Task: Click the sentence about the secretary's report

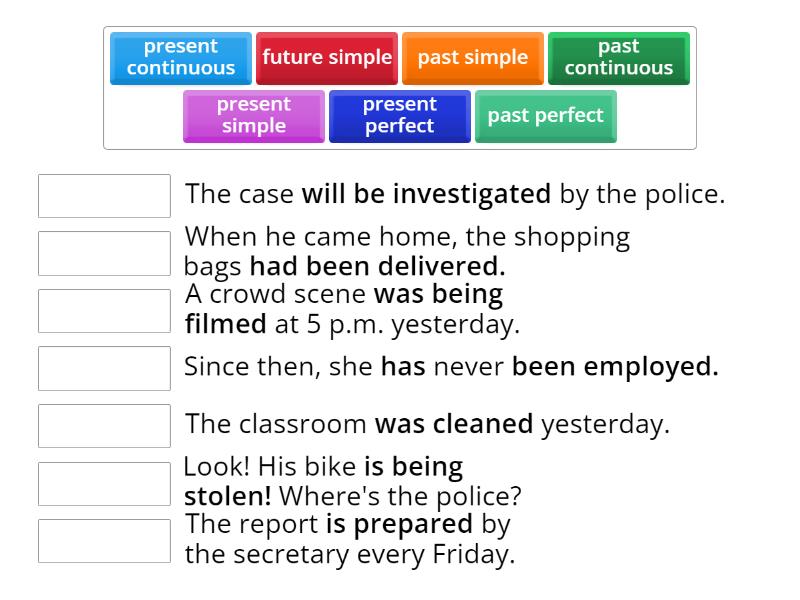Action: click(x=349, y=539)
